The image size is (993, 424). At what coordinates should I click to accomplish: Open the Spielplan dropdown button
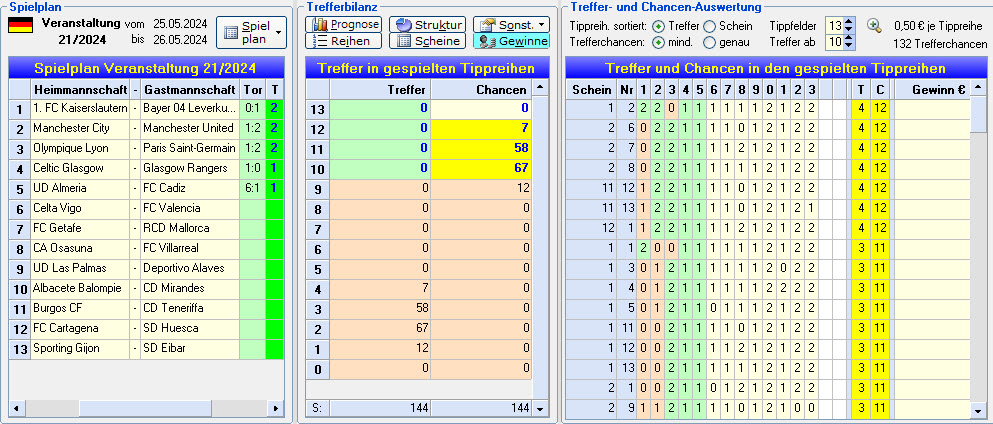pyautogui.click(x=251, y=32)
